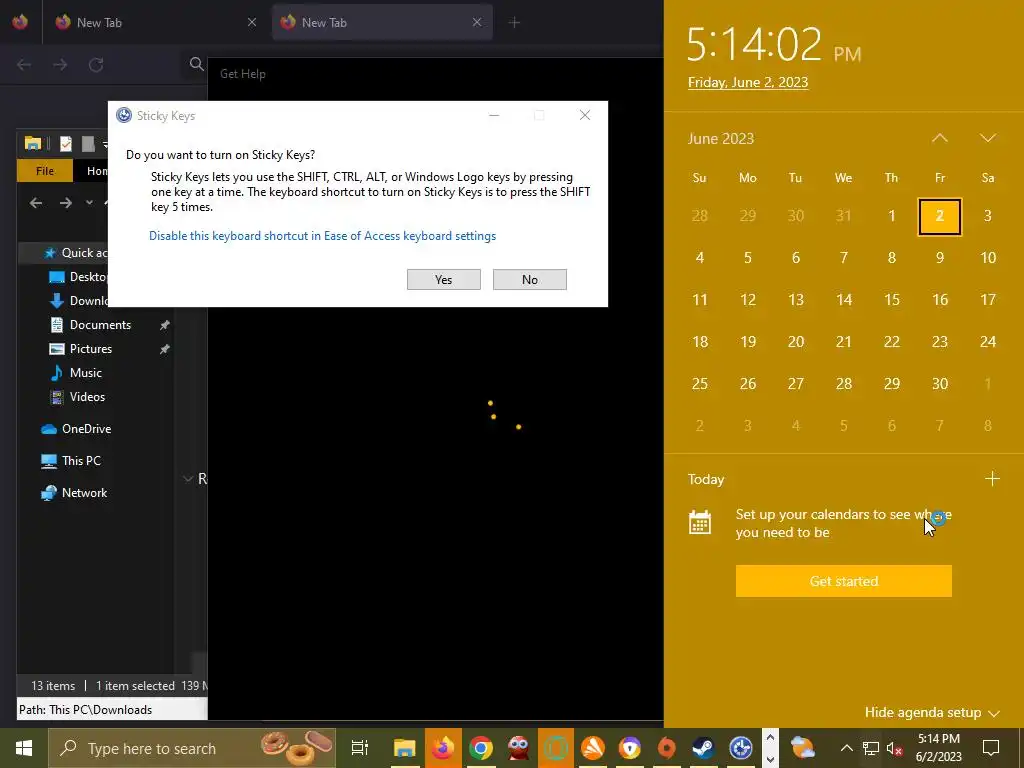Reload the Firefox page
Viewport: 1024px width, 768px height.
click(96, 65)
